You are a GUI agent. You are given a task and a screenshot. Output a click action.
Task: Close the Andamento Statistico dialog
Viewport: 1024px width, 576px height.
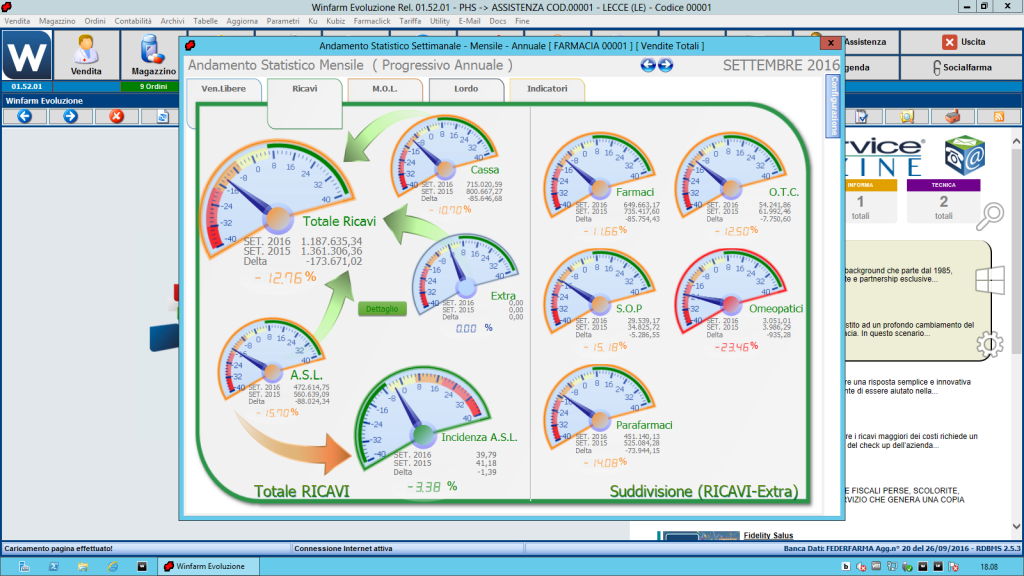[x=830, y=43]
